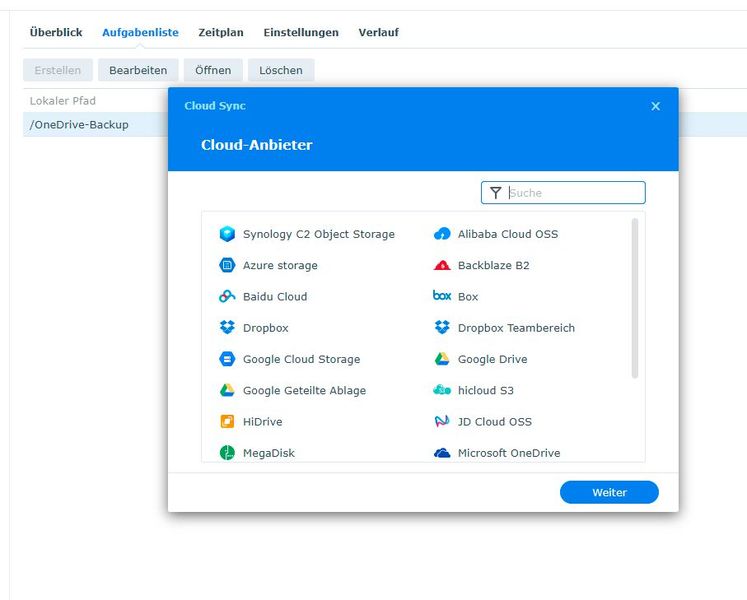
Task: Pick the Azure storage icon
Action: pyautogui.click(x=227, y=265)
